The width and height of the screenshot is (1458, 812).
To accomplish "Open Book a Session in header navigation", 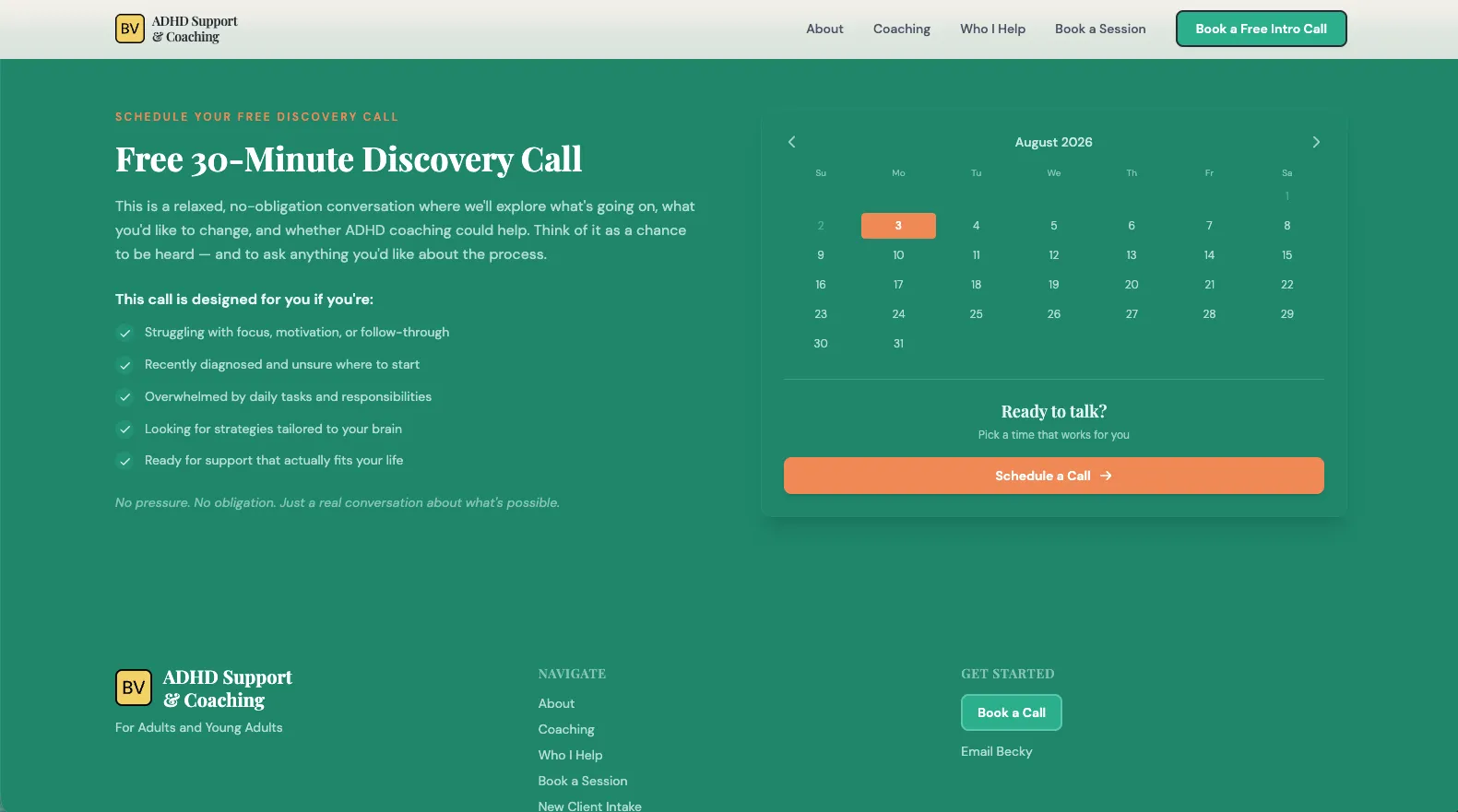I will coord(1100,29).
